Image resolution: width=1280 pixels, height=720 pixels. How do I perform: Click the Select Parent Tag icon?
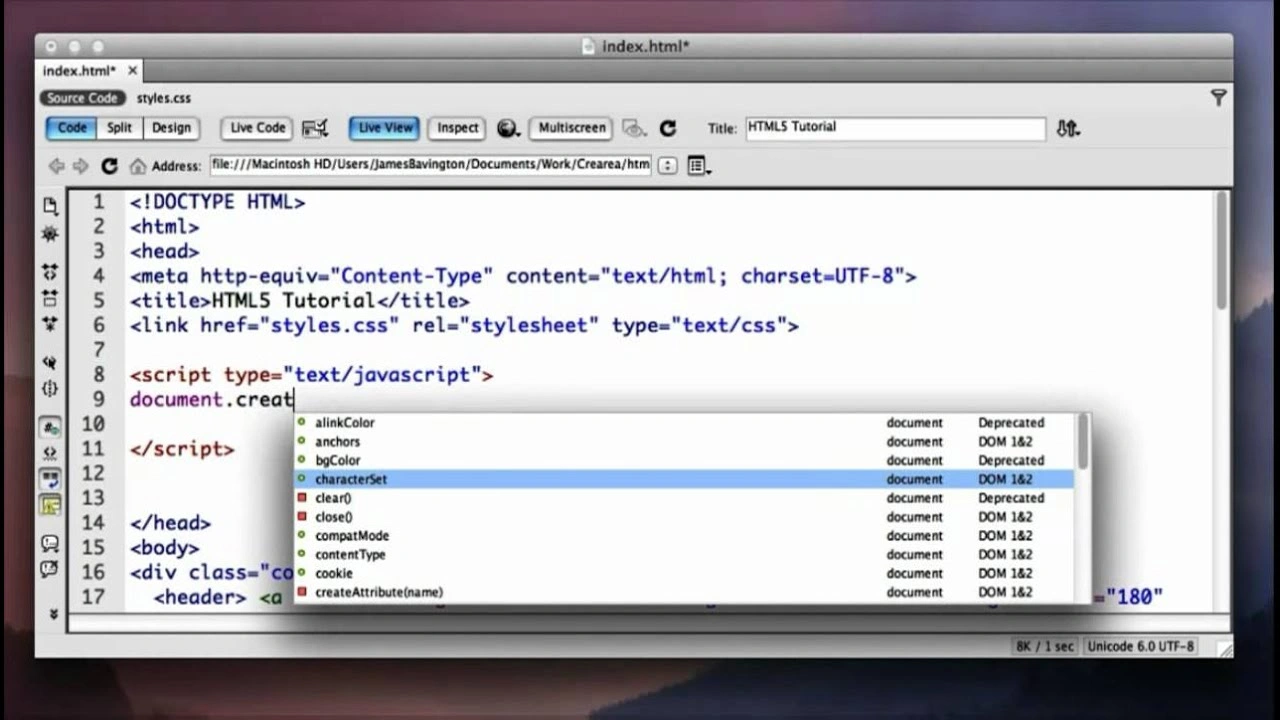coord(50,362)
